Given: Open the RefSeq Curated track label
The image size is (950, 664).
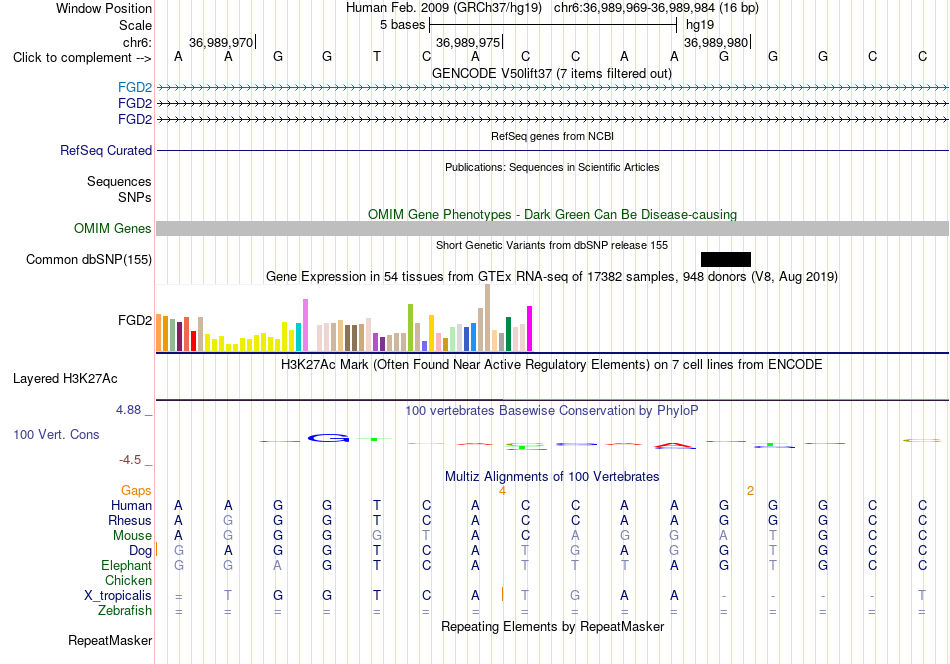Looking at the screenshot, I should coord(105,150).
